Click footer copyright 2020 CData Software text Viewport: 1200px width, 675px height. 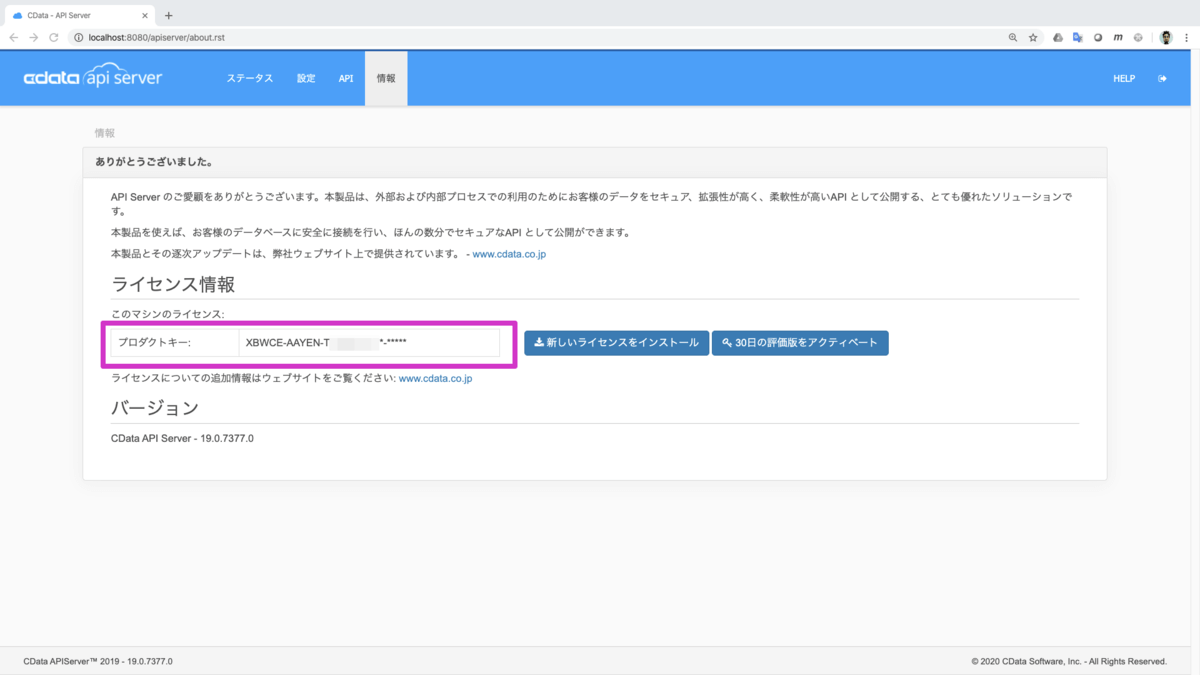click(x=1069, y=661)
